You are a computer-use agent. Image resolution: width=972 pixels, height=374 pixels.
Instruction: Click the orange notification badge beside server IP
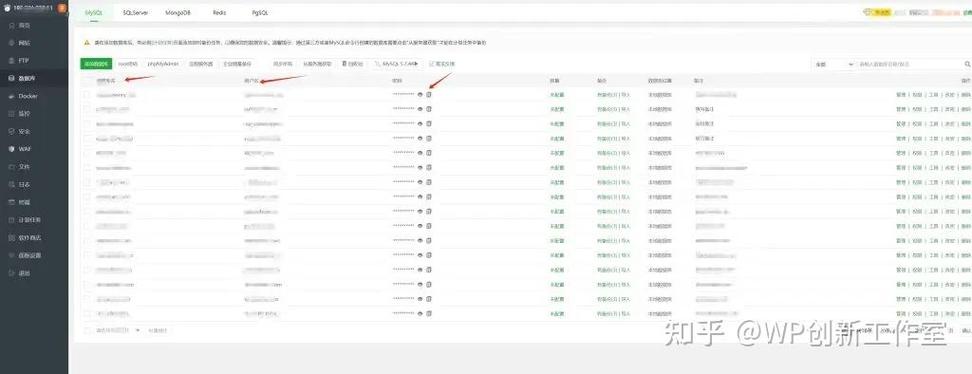pyautogui.click(x=61, y=7)
